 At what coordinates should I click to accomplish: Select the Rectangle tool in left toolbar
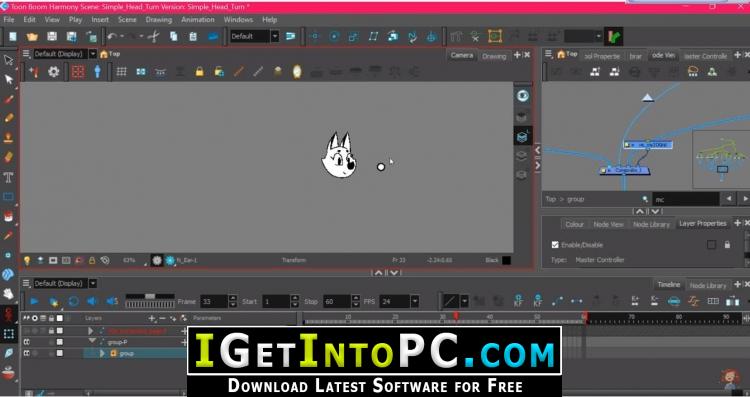tap(8, 197)
